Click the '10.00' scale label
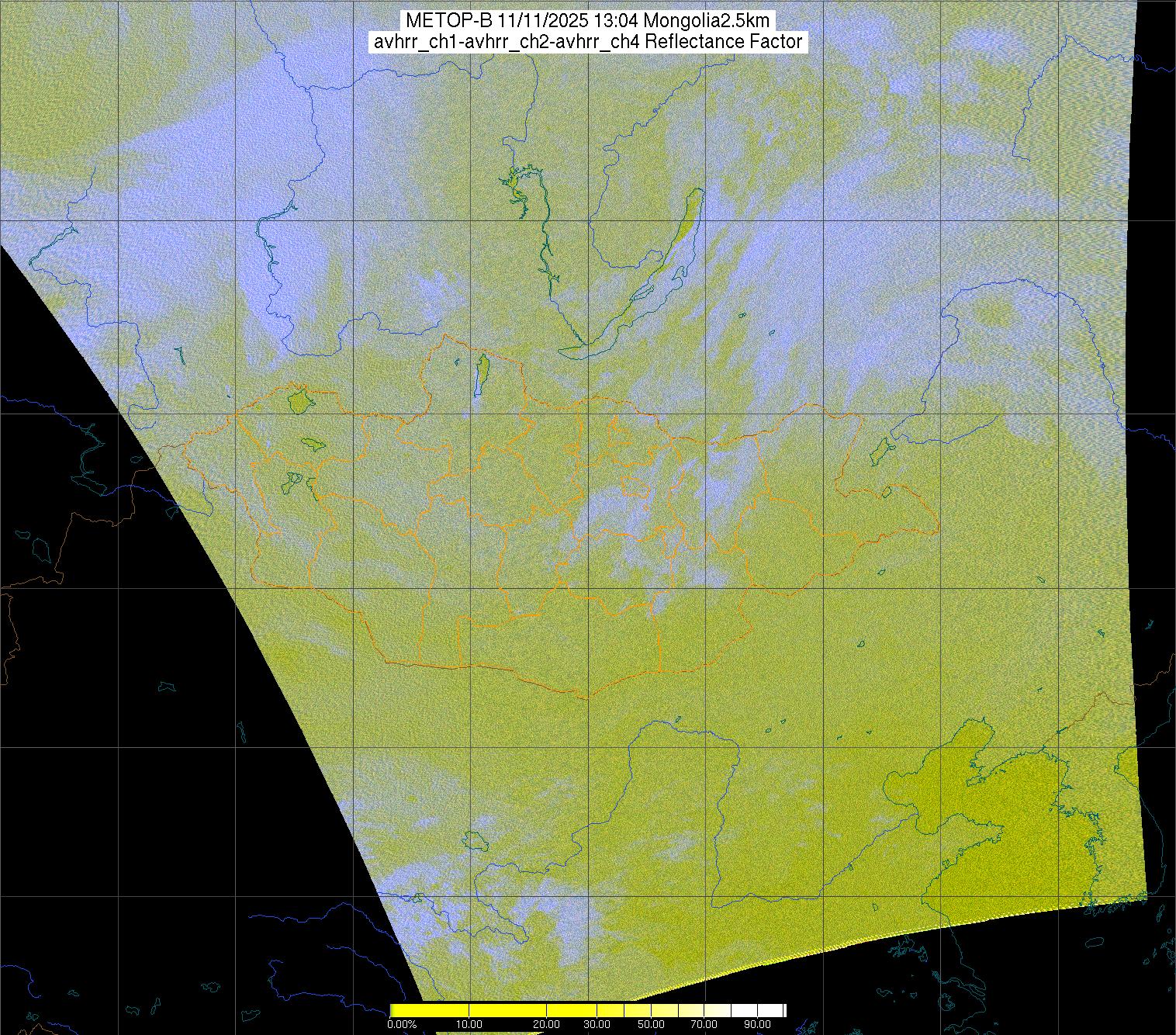 [x=469, y=1025]
